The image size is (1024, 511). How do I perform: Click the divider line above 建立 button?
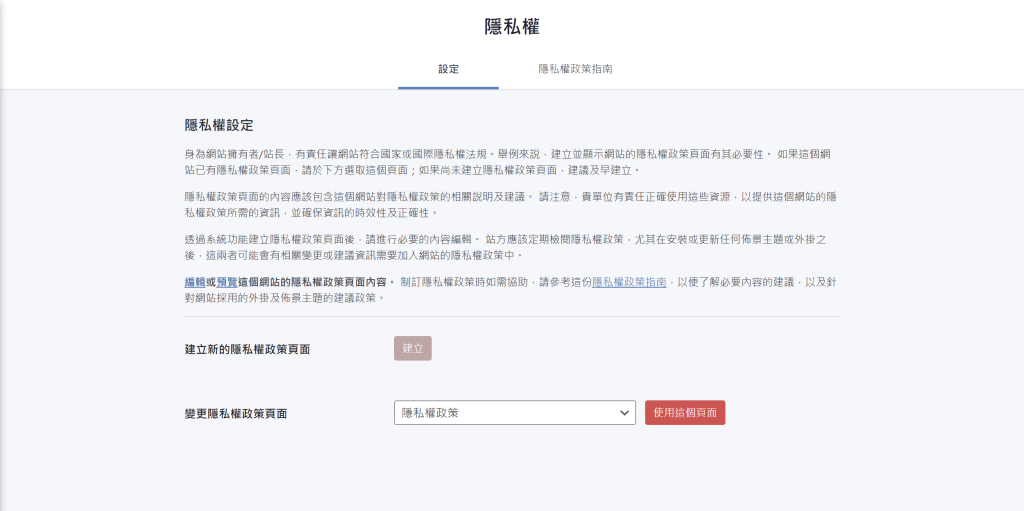click(512, 317)
